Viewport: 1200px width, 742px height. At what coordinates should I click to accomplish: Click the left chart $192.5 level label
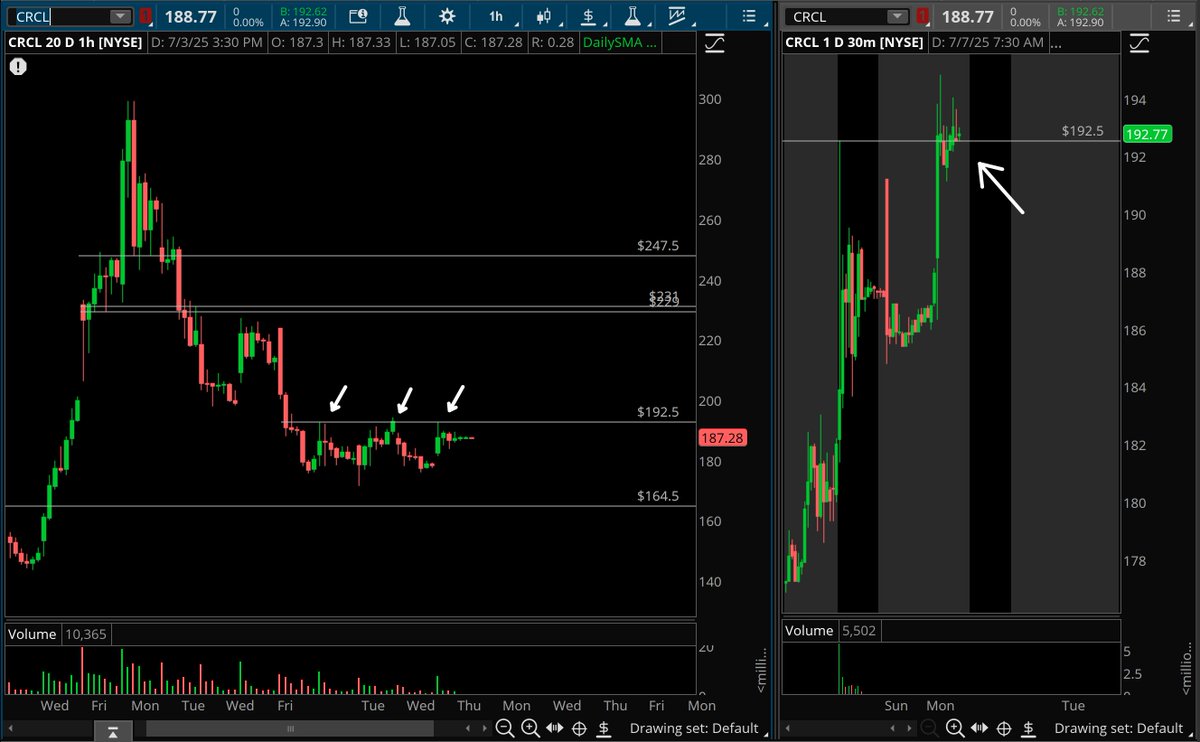(657, 411)
